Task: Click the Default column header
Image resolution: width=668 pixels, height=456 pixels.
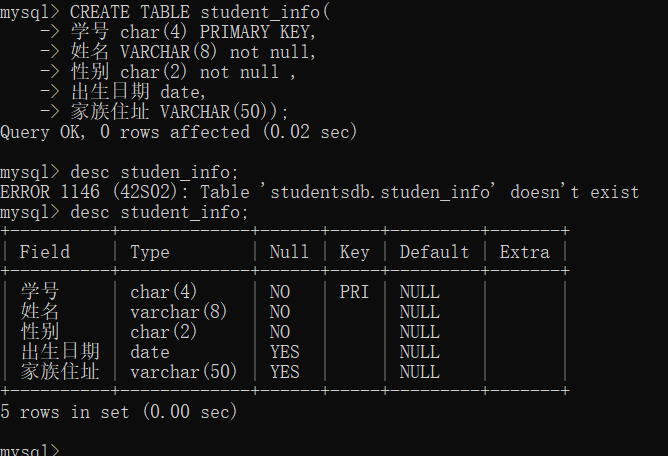Action: tap(434, 252)
